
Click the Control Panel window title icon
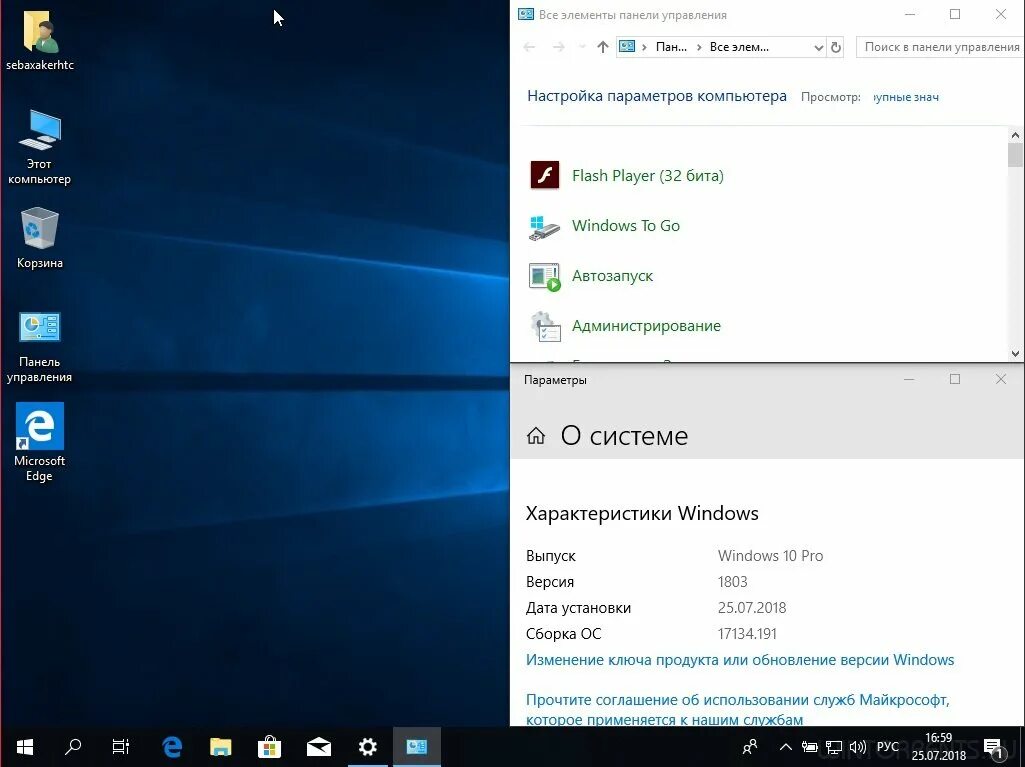[x=526, y=14]
